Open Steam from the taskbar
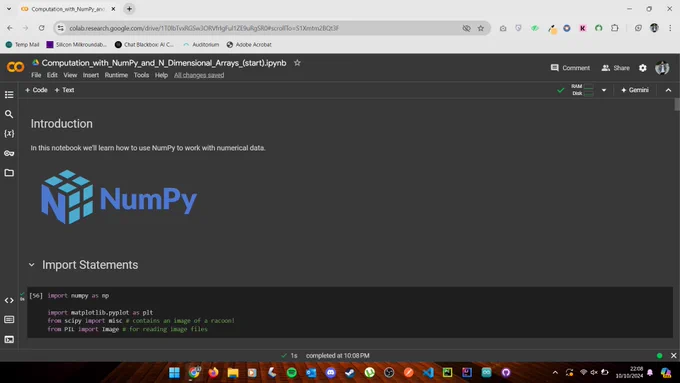The width and height of the screenshot is (680, 383). pyautogui.click(x=350, y=372)
